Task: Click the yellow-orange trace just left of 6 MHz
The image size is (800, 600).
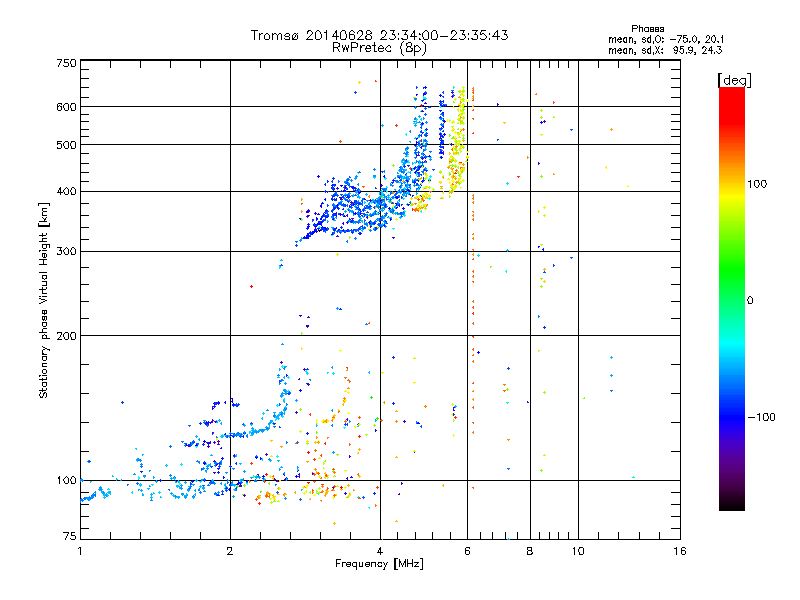Action: (x=458, y=143)
